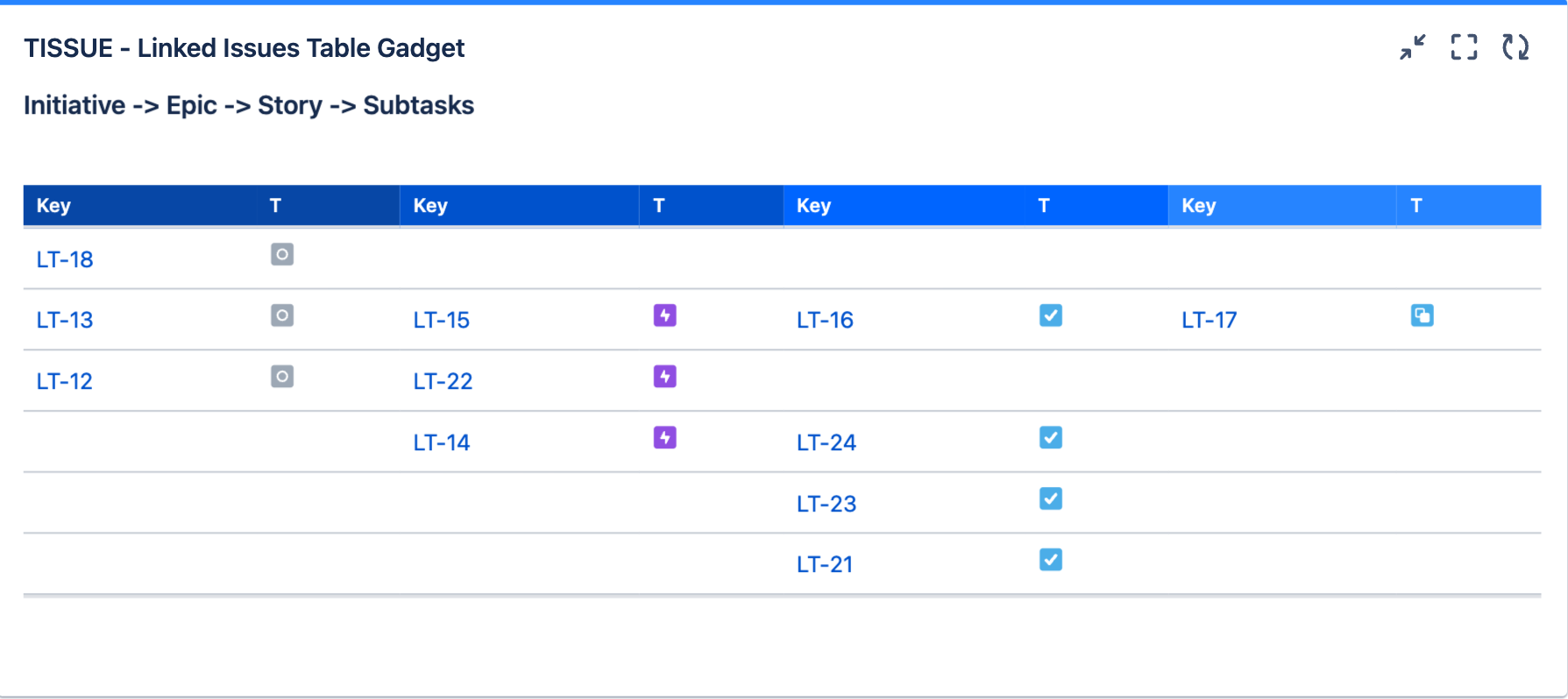Click the story type icon for LT-16
The width and height of the screenshot is (1568, 699).
click(x=1051, y=315)
